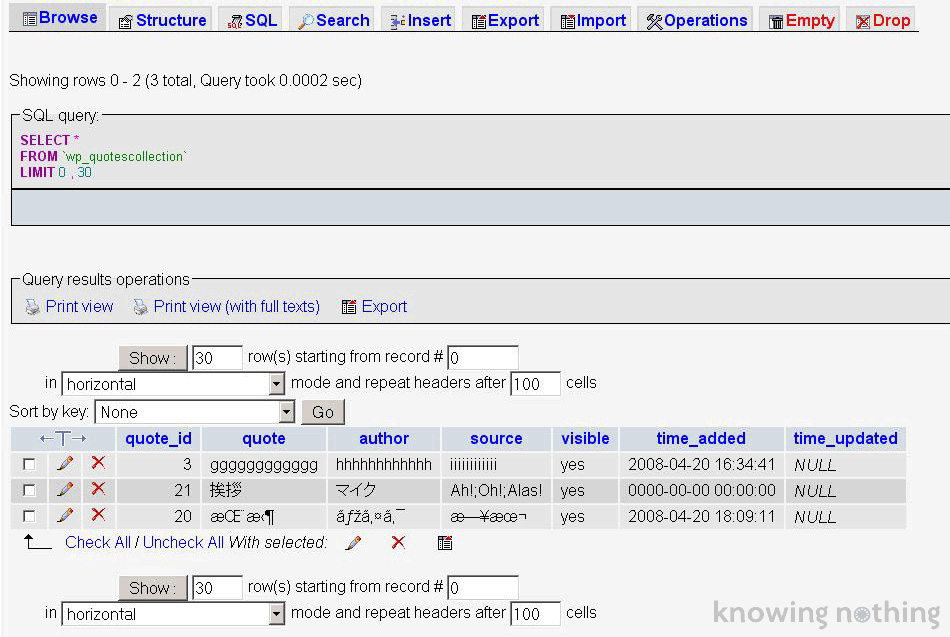Focus the upper repeat headers field

click(x=536, y=384)
